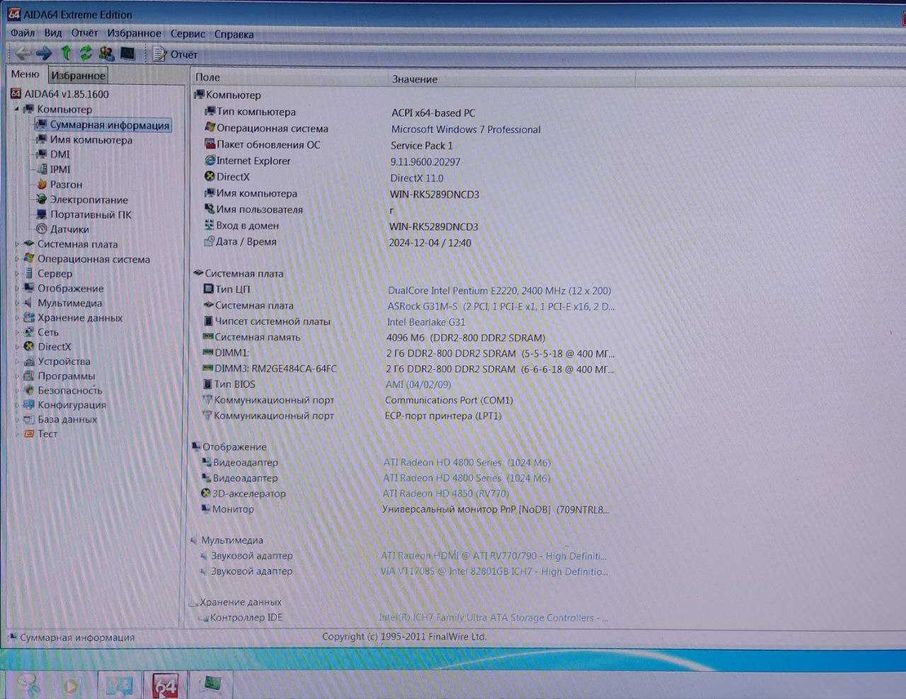Expand the Хранение данных tree node
Screen dimensions: 906x699
tap(17, 317)
